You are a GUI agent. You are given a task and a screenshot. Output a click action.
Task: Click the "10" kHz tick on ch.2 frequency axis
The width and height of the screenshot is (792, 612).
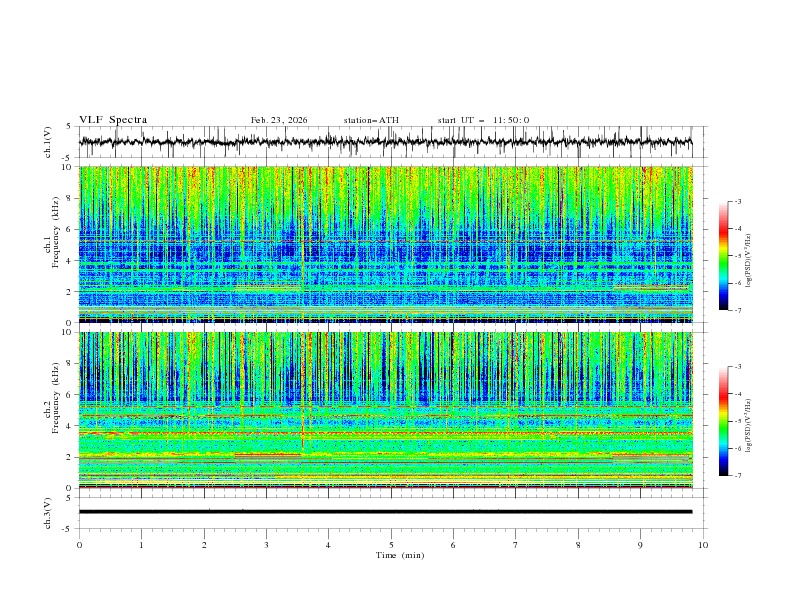click(67, 332)
